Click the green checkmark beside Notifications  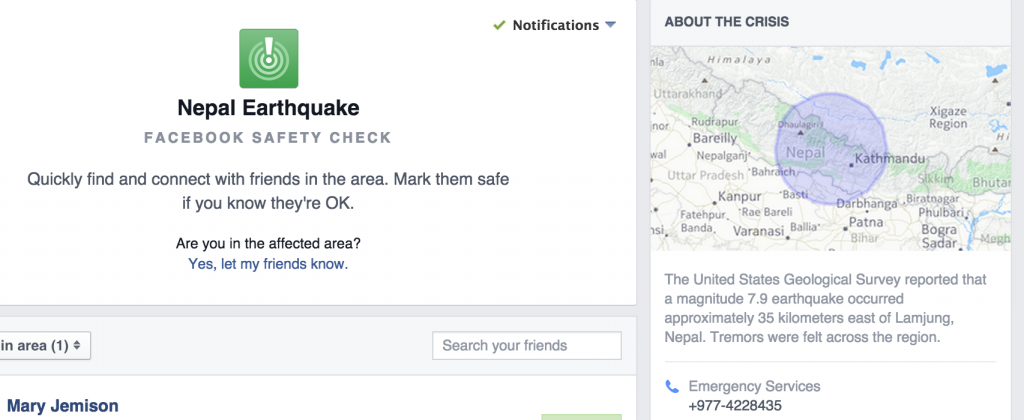tap(500, 25)
